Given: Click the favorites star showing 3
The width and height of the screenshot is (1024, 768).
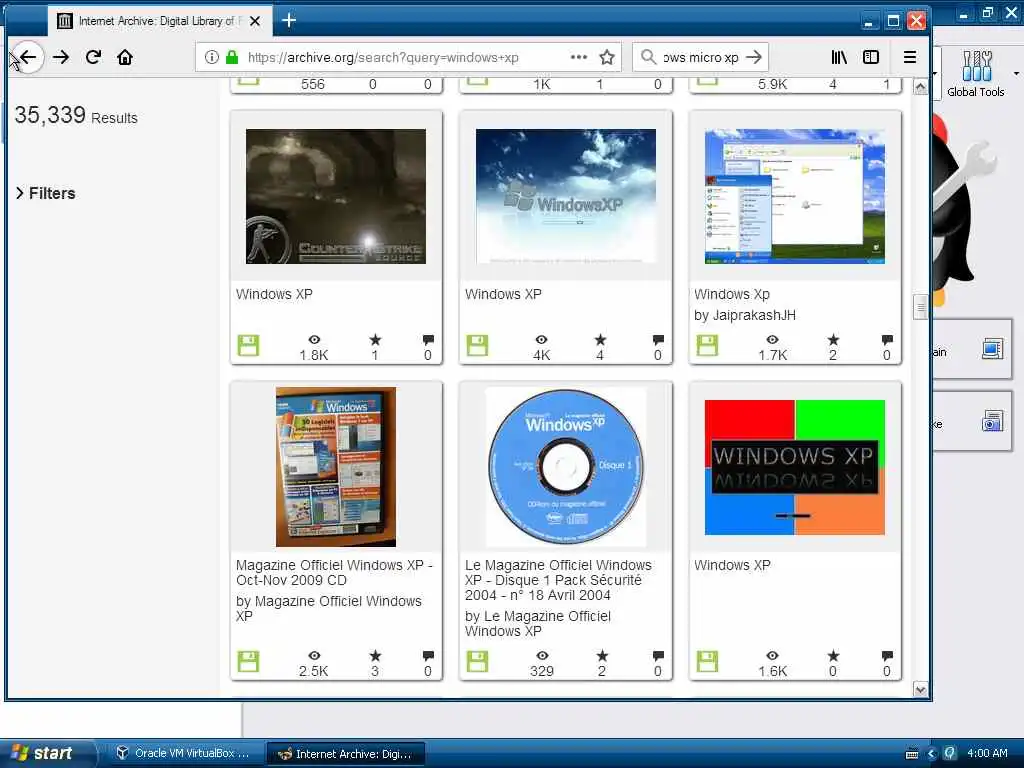Looking at the screenshot, I should click(375, 656).
